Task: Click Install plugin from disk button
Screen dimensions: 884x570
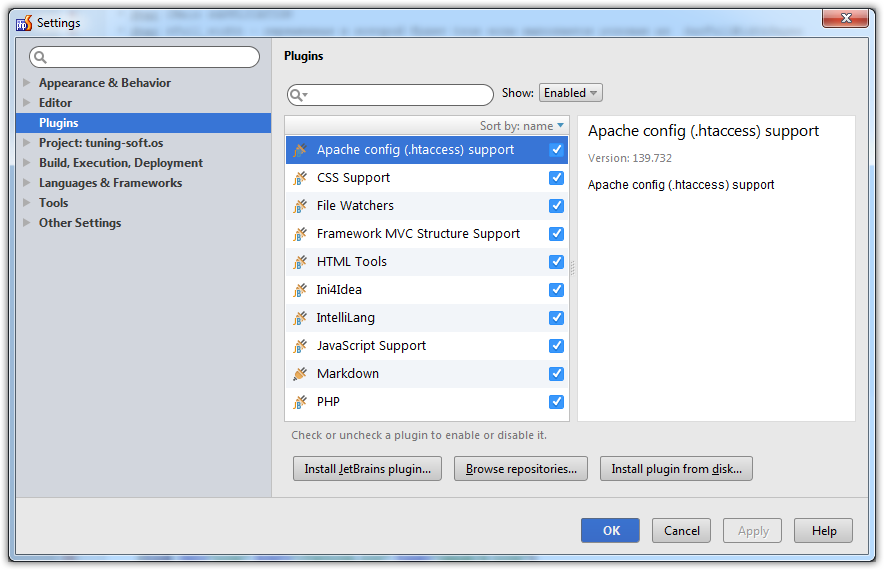Action: pos(676,469)
